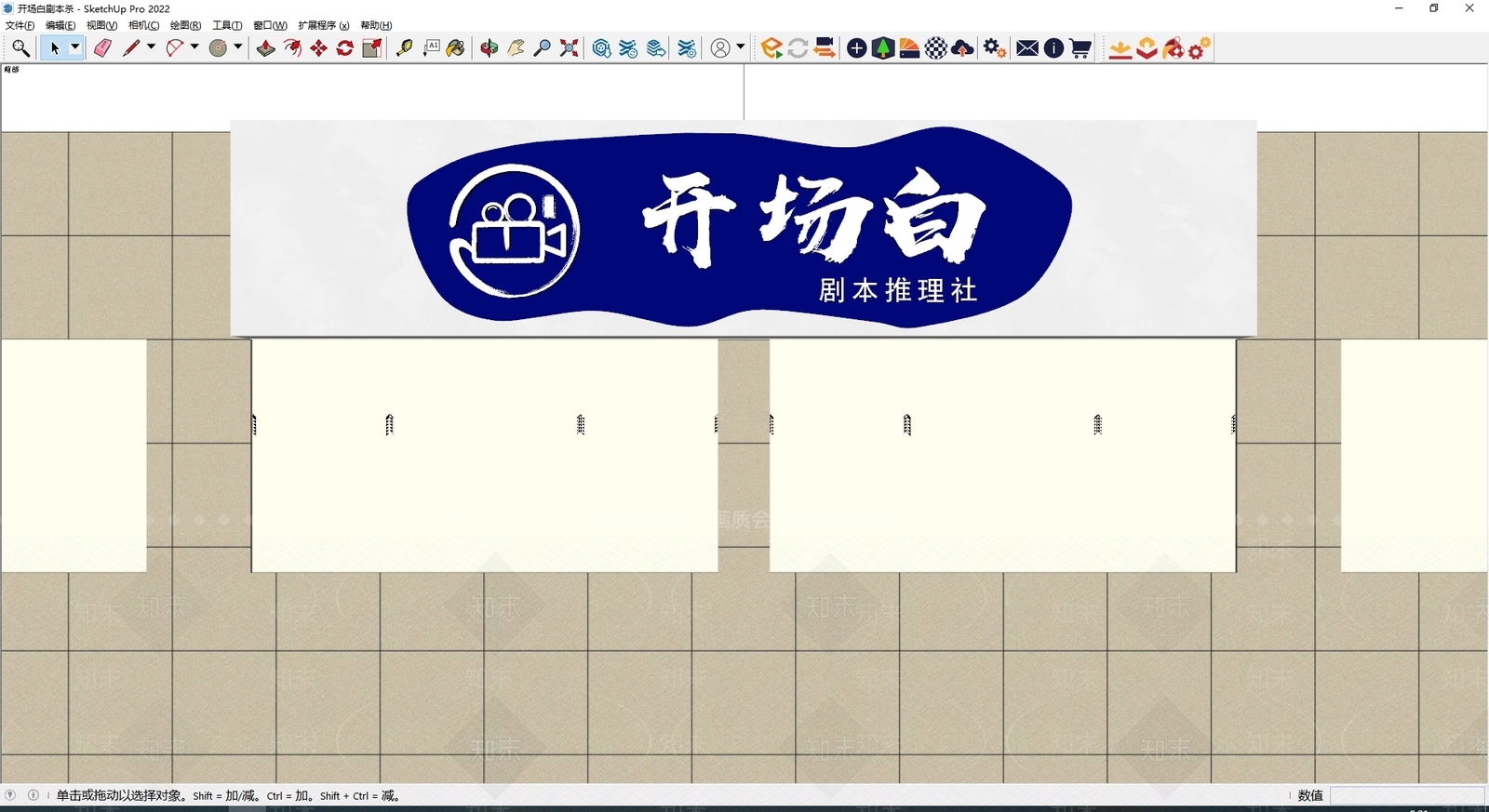This screenshot has height=812, width=1489.
Task: Open the 扩展程序 menu
Action: pyautogui.click(x=324, y=25)
